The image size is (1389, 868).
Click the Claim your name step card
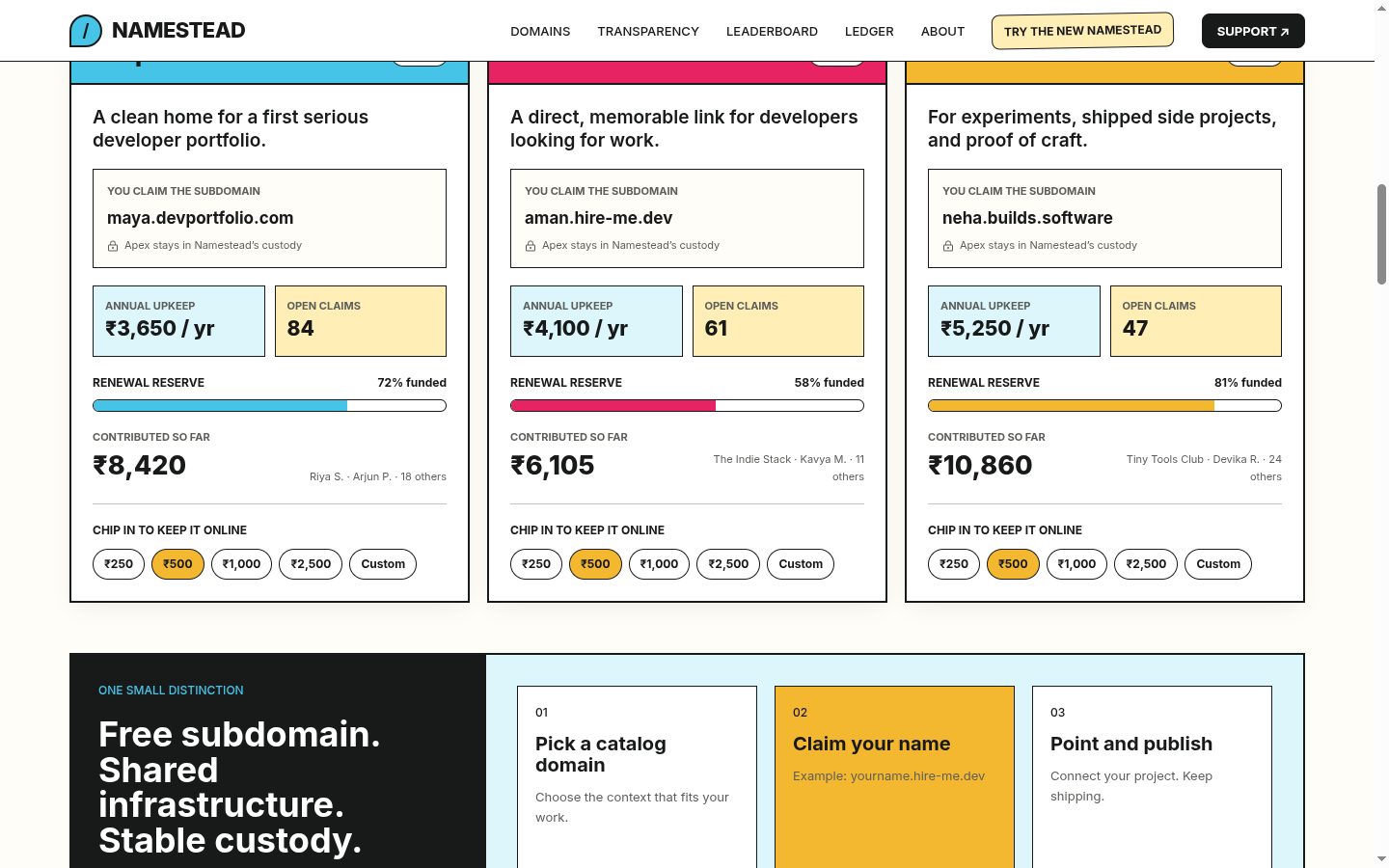click(894, 776)
